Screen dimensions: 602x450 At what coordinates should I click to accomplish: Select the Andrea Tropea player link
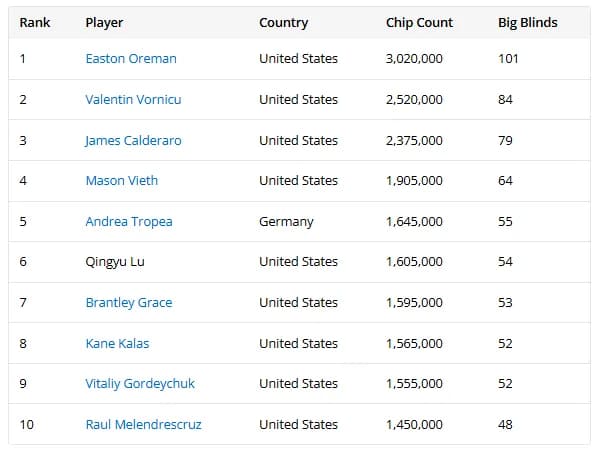pyautogui.click(x=129, y=222)
